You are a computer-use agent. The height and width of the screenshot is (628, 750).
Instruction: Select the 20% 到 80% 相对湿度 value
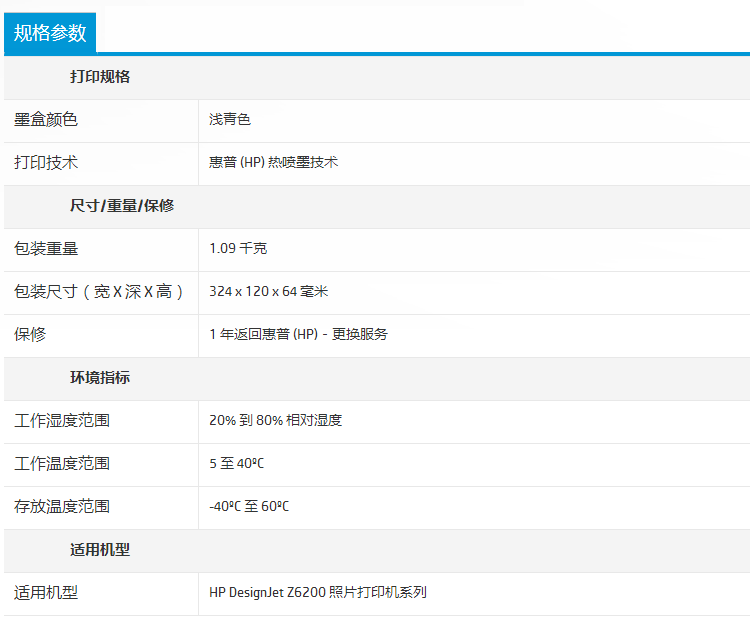(x=275, y=420)
